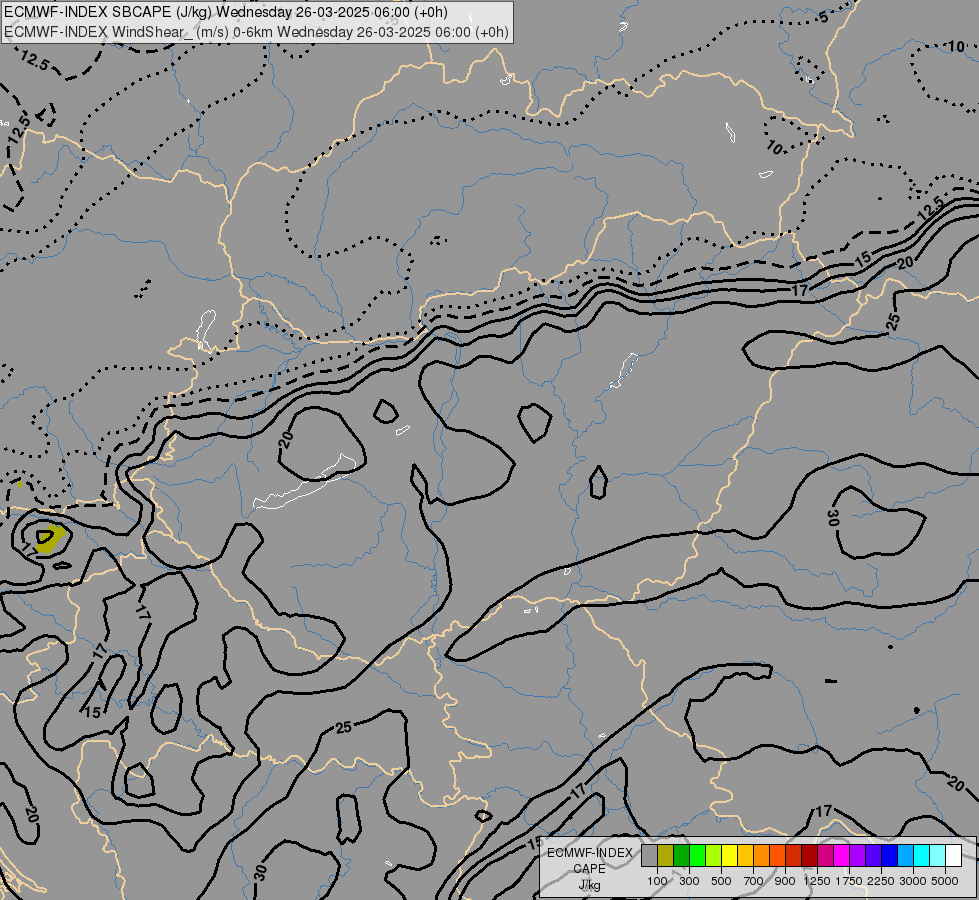Screen dimensions: 979x900
Task: Click the dark green CAPE legend swatch
Action: pos(681,856)
